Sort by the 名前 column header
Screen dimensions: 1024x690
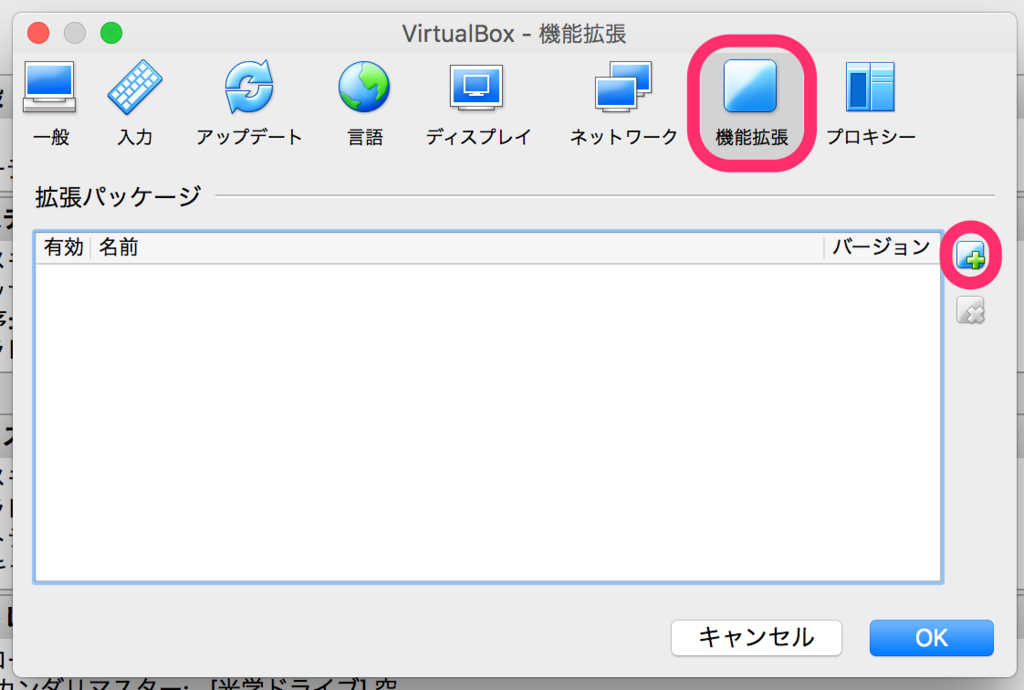[457, 247]
